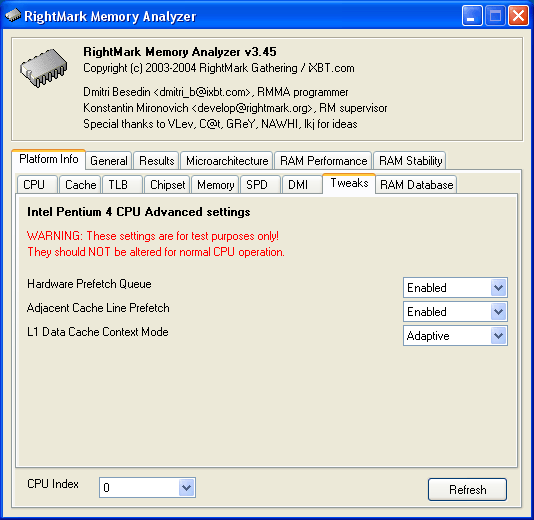Select the Chipset sub-tab
Screen dimensions: 534x520
(x=167, y=185)
